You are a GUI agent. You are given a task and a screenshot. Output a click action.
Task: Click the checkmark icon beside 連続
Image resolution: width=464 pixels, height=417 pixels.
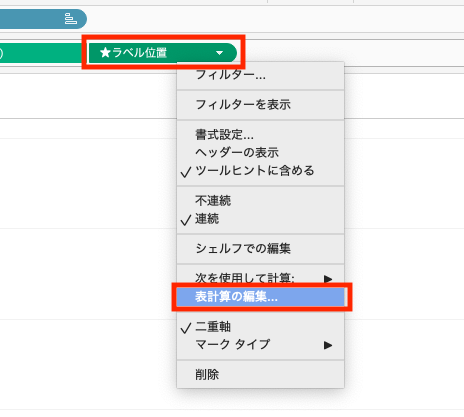186,220
